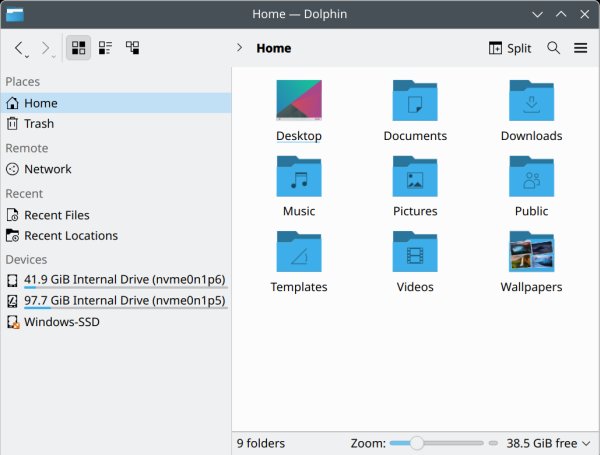Select the 41.9 GiB Internal Drive
The image size is (600, 455).
click(116, 280)
